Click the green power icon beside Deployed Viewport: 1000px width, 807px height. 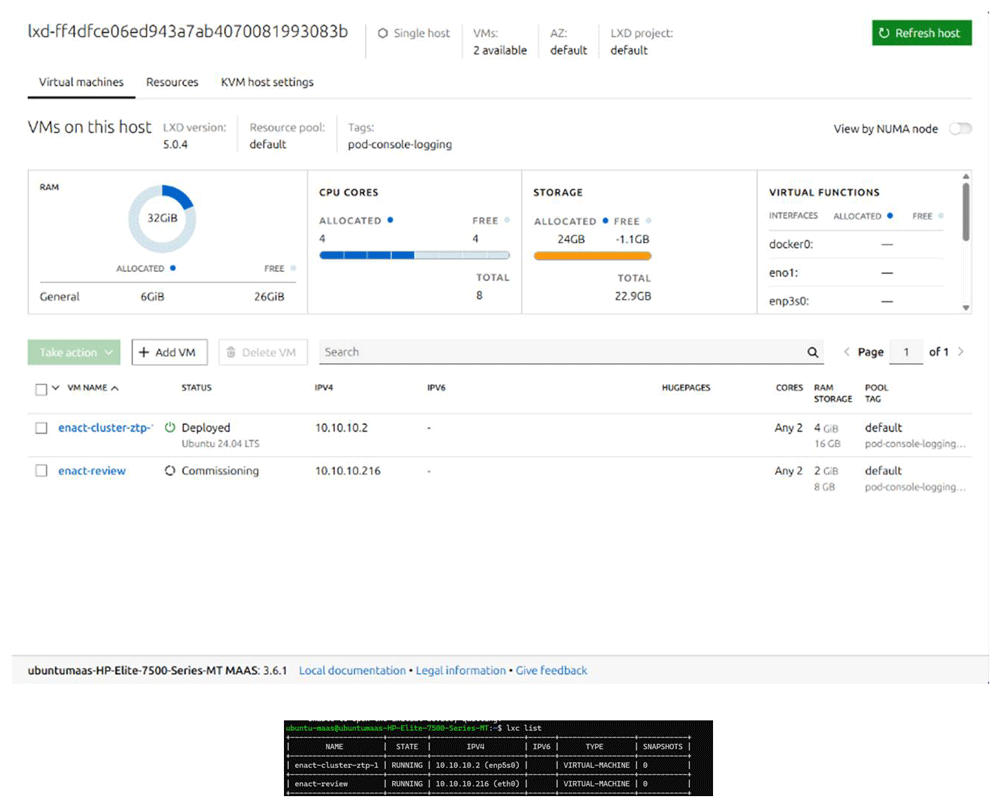pos(170,427)
